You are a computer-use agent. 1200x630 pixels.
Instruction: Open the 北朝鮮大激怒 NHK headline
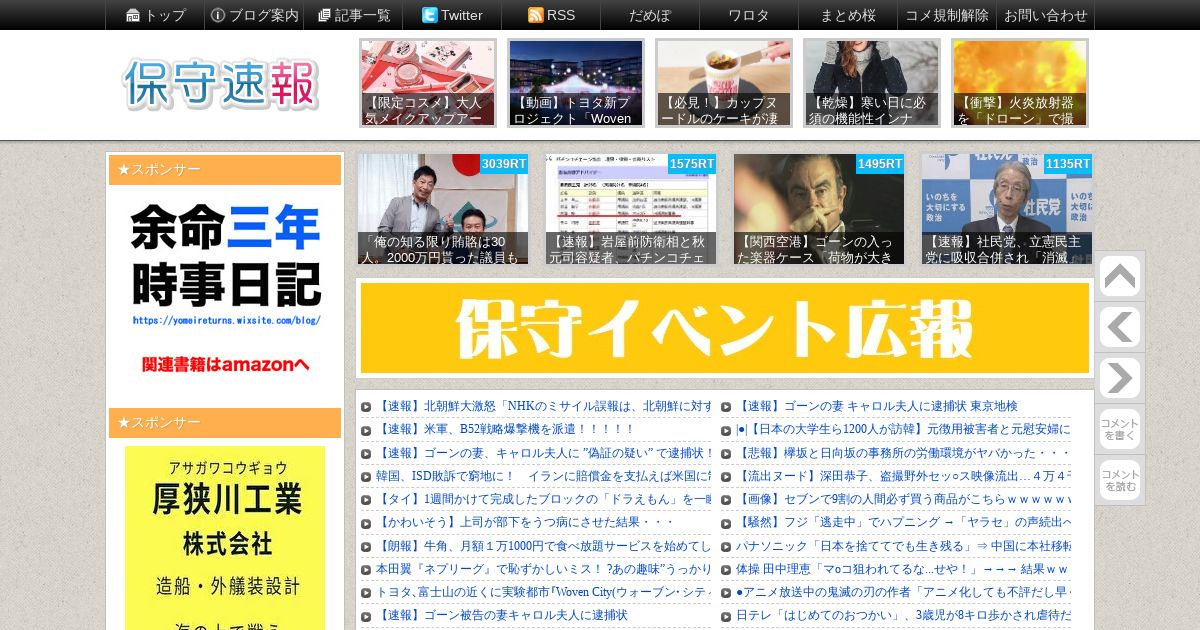point(543,406)
